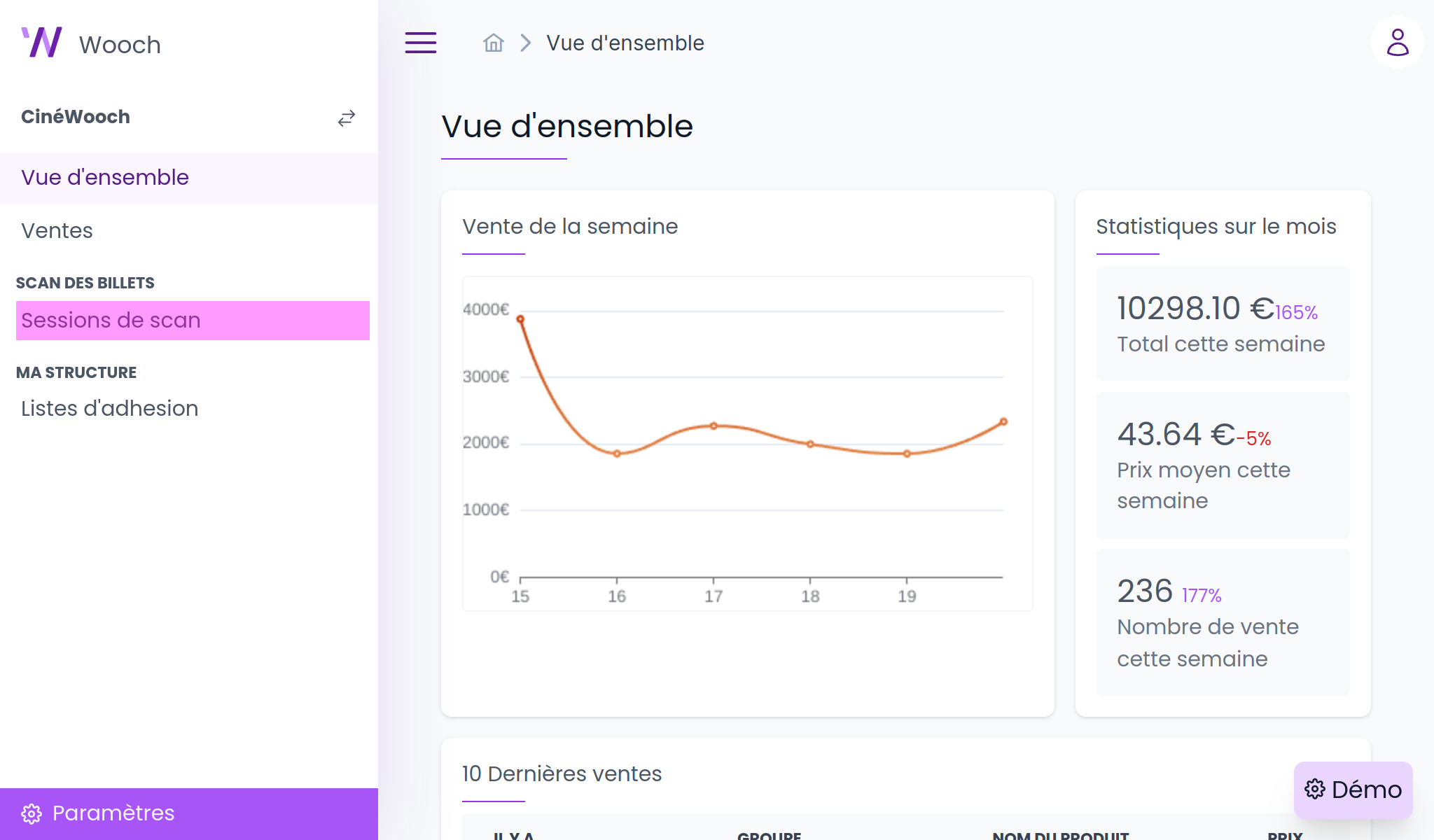Click the gear icon on Démo button
1434x840 pixels.
click(x=1315, y=789)
